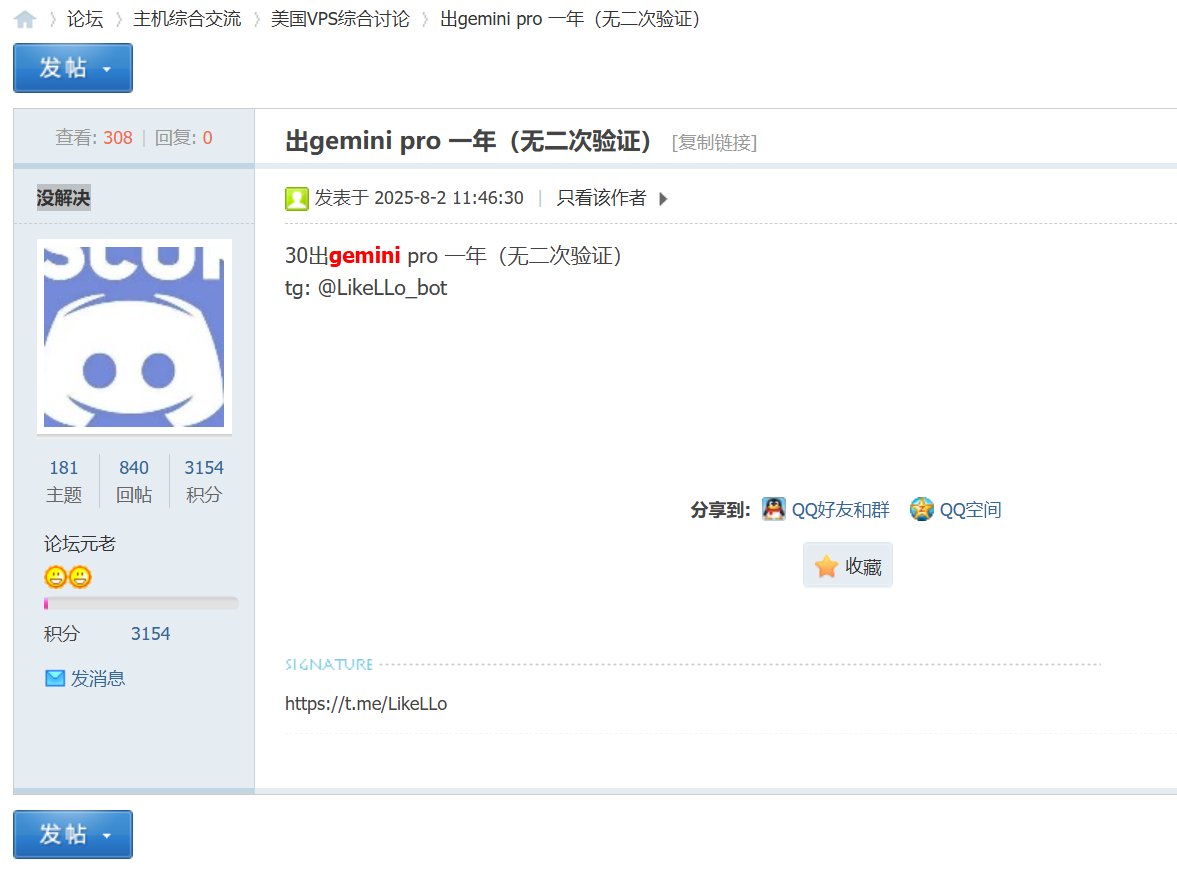Click the user's points progress bar

click(x=140, y=603)
